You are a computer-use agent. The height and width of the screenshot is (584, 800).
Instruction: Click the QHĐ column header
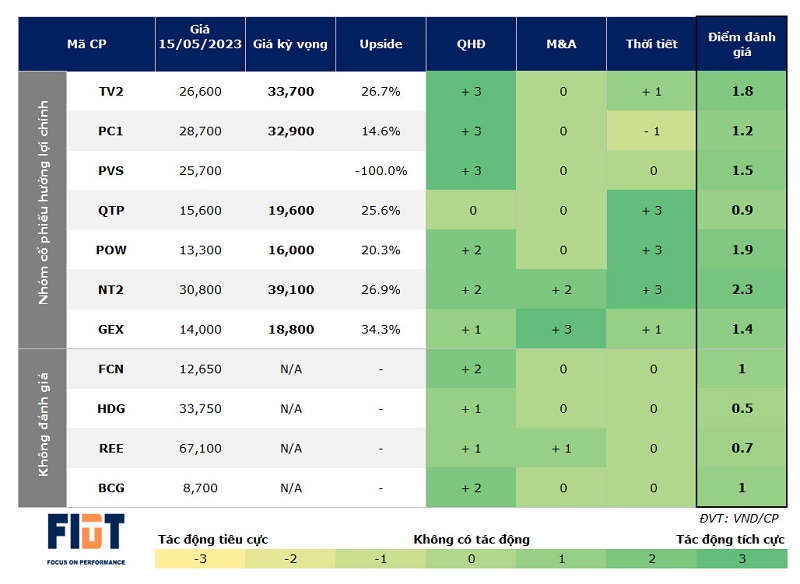[471, 44]
